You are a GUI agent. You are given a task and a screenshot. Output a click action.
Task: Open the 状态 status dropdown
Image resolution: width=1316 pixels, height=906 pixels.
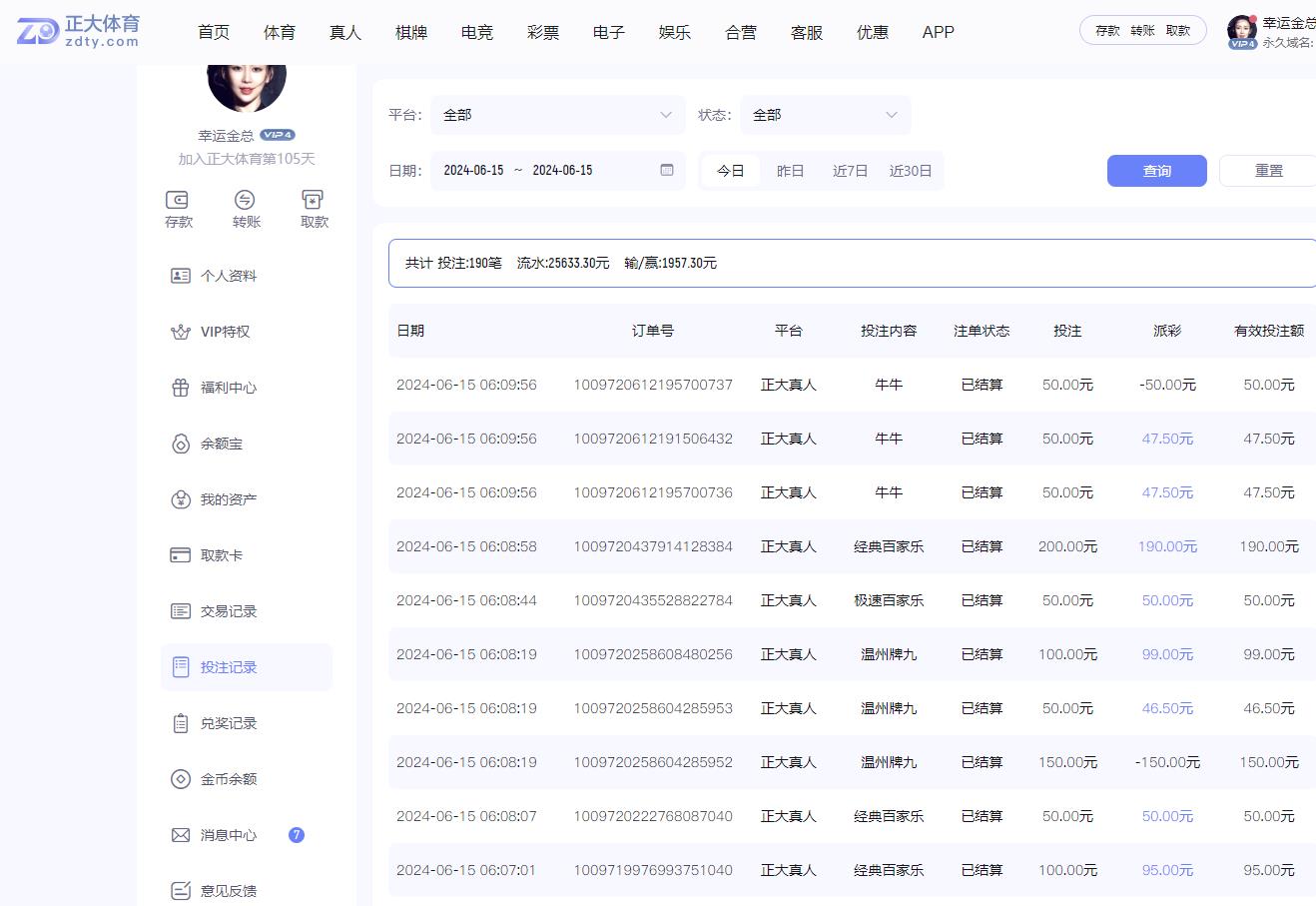coord(825,115)
